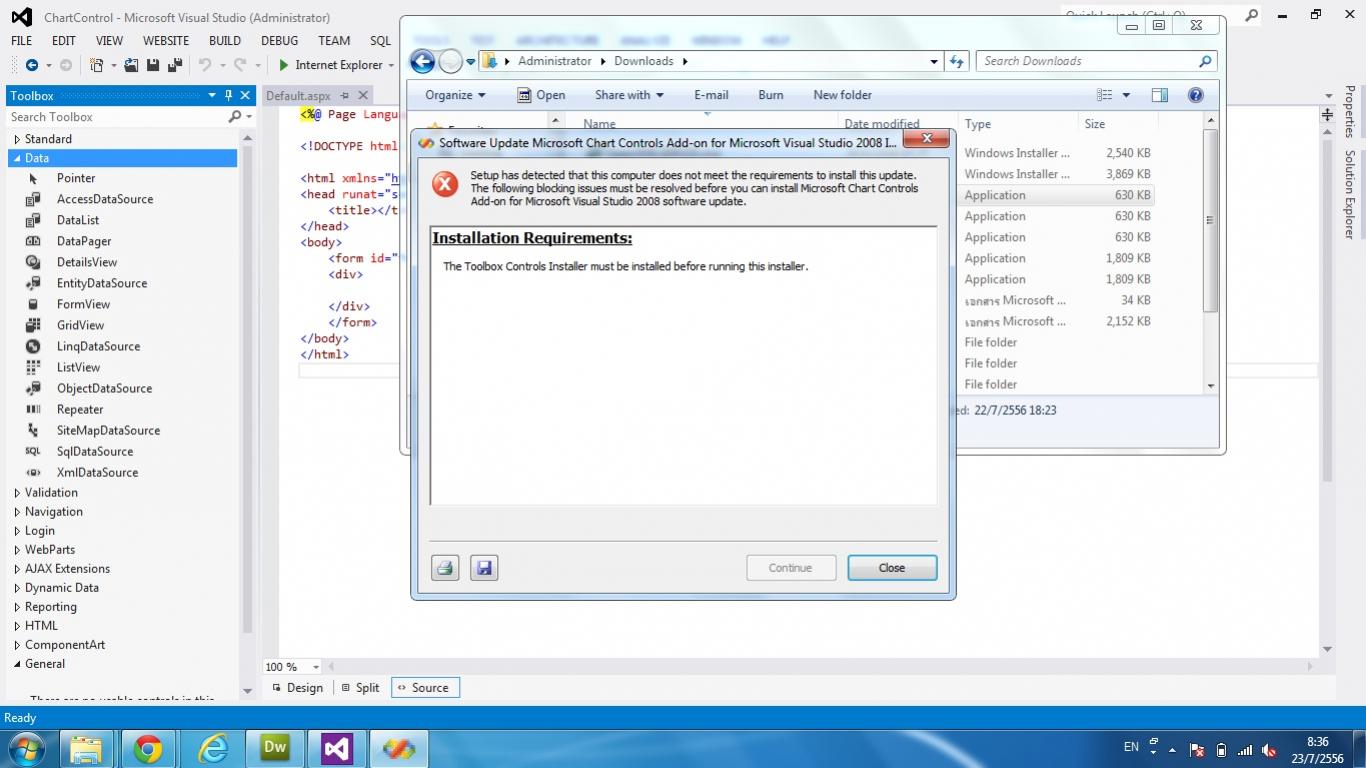This screenshot has width=1366, height=768.
Task: Open the Properties side tab in Visual Studio
Action: click(x=1349, y=112)
